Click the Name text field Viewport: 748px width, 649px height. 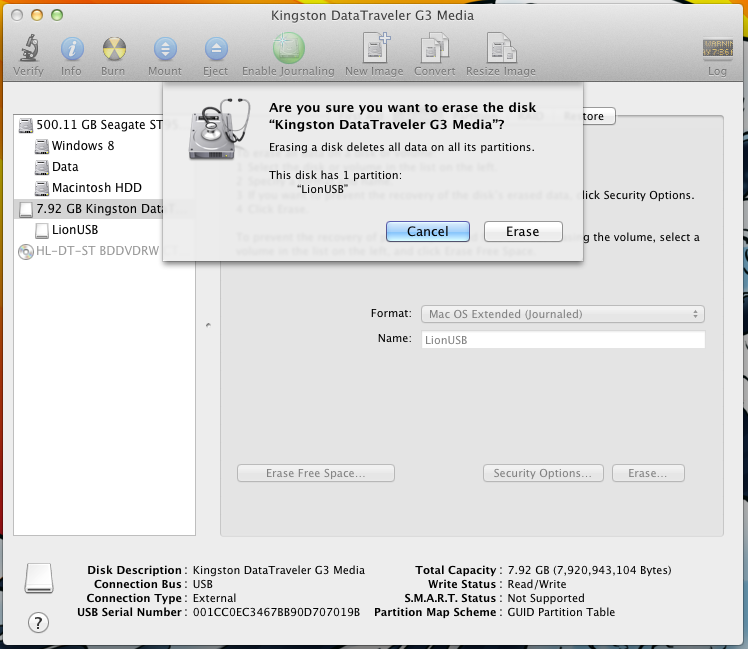[563, 340]
